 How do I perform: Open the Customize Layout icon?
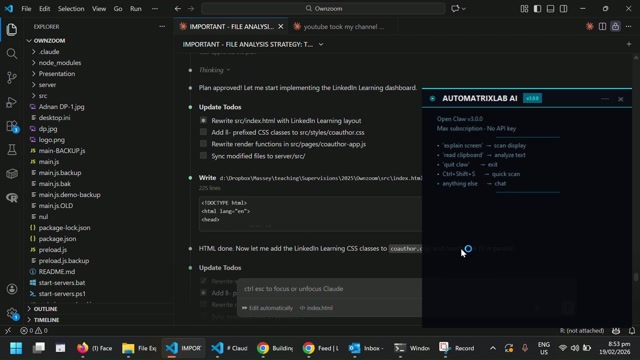coord(524,9)
